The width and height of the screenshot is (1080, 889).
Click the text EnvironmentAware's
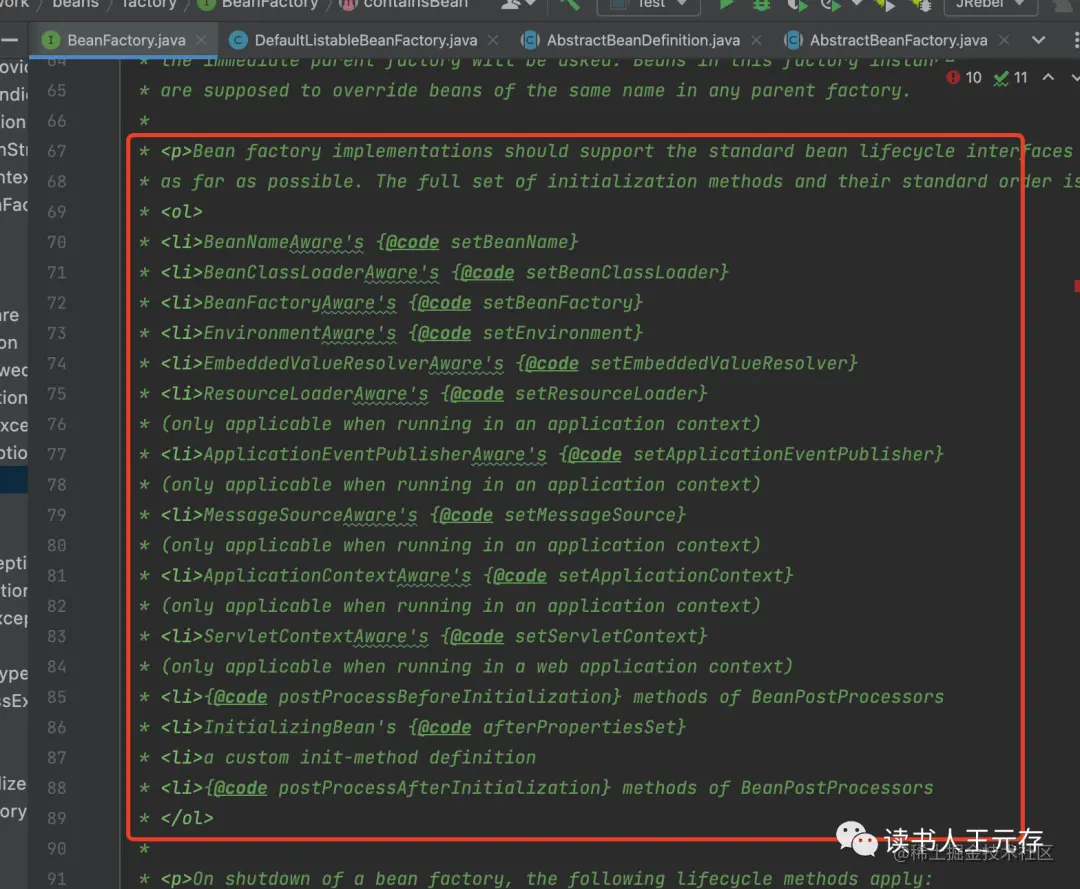click(300, 333)
